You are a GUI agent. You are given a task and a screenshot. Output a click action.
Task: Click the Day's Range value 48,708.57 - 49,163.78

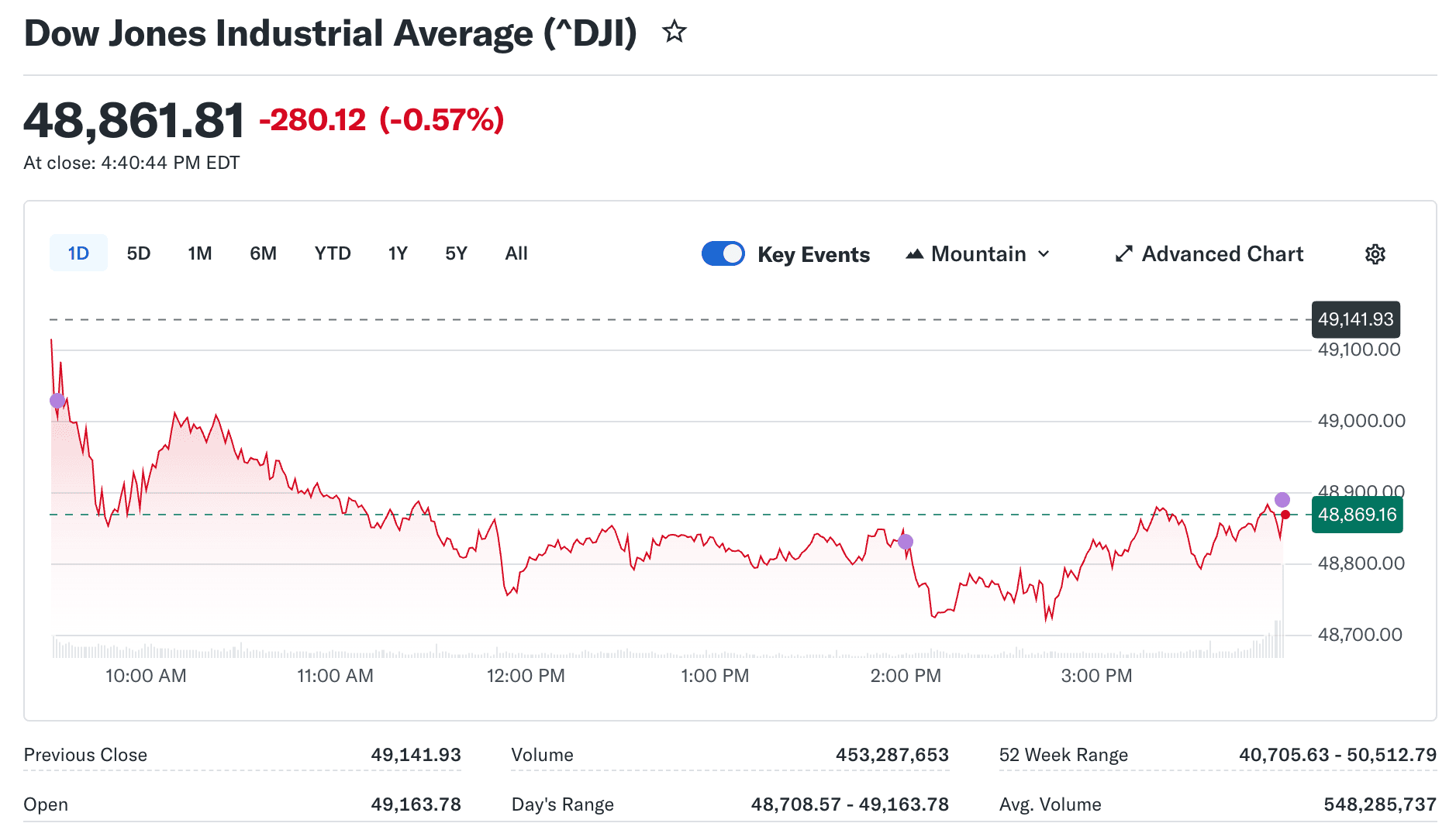pos(850,804)
